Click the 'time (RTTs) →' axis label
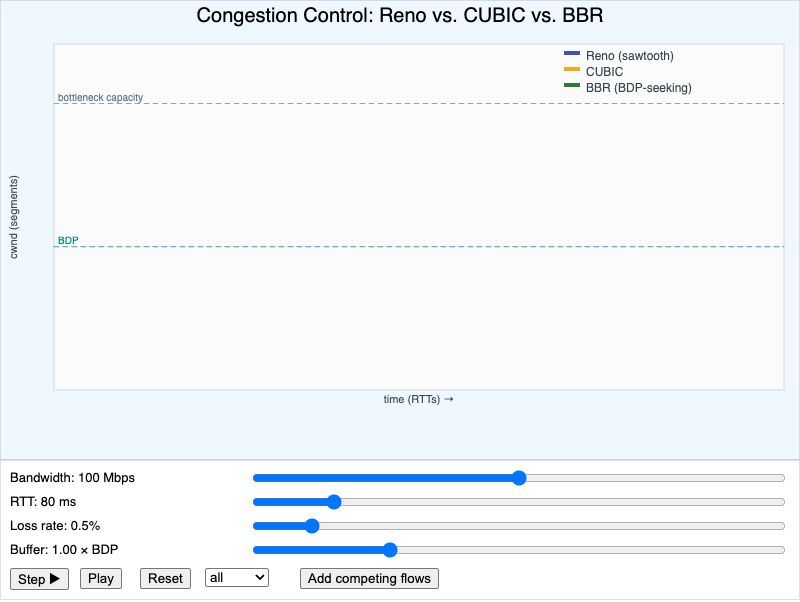Image resolution: width=800 pixels, height=602 pixels. click(418, 399)
